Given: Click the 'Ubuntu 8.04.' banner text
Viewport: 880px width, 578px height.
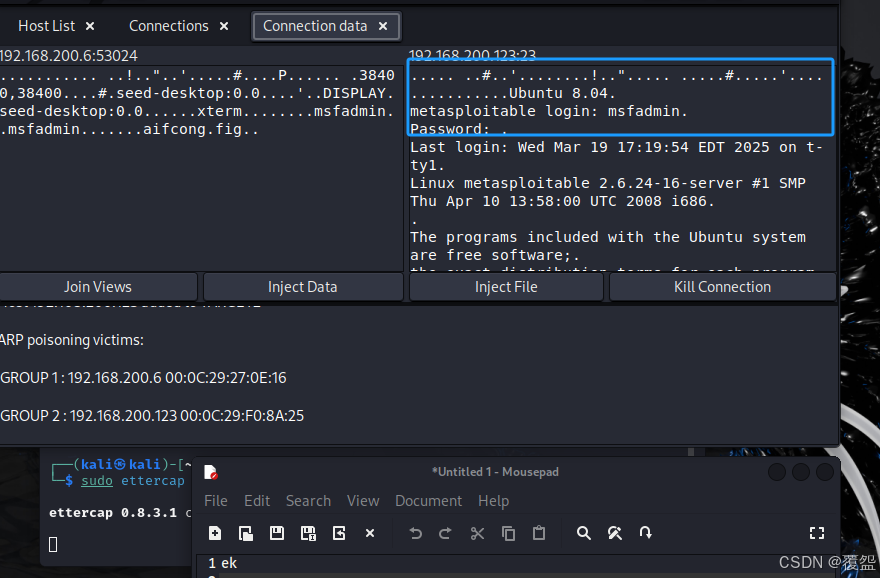Looking at the screenshot, I should [x=562, y=93].
